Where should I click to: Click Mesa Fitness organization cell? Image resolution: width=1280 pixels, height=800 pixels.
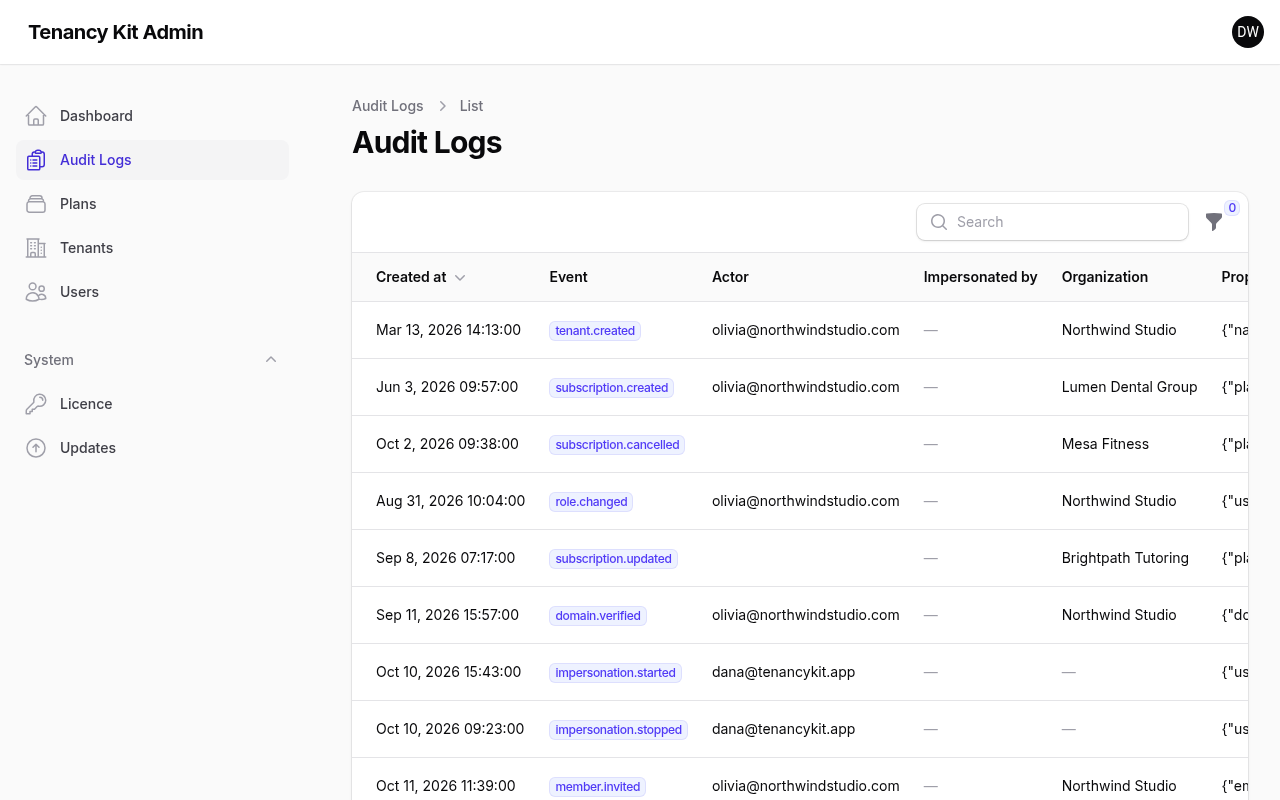coord(1105,444)
